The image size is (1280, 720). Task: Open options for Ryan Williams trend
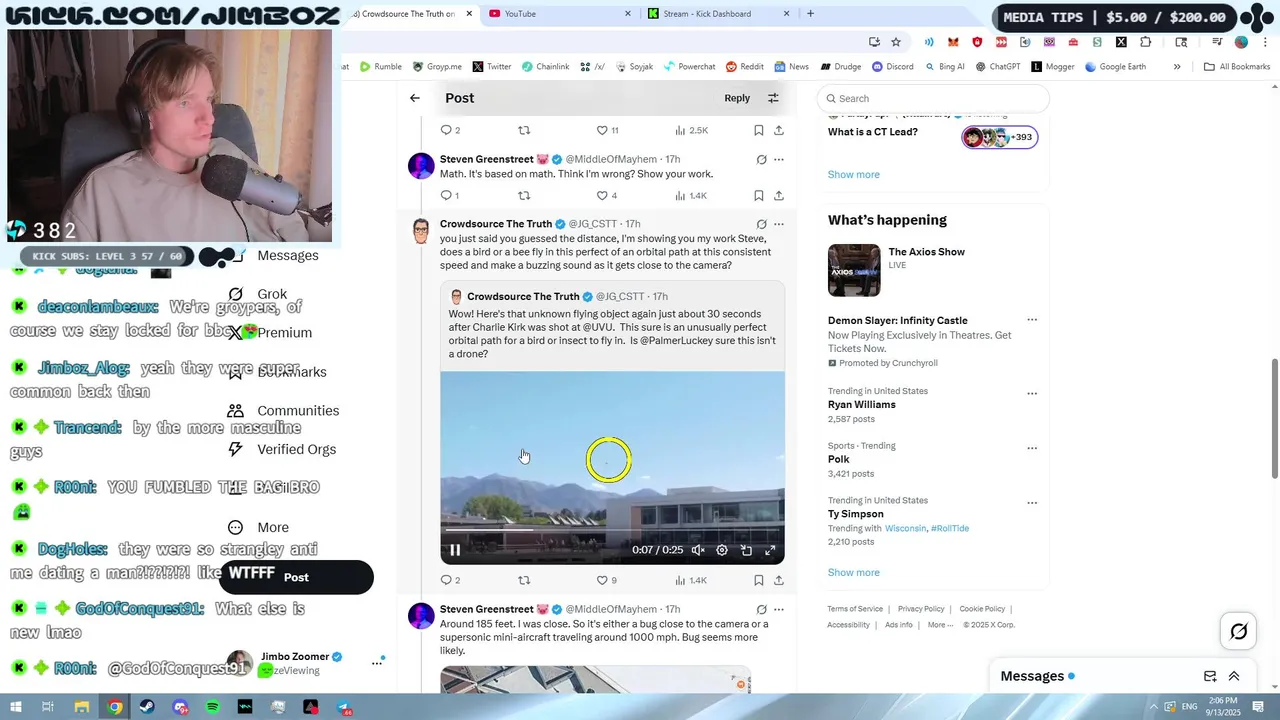pyautogui.click(x=1032, y=393)
